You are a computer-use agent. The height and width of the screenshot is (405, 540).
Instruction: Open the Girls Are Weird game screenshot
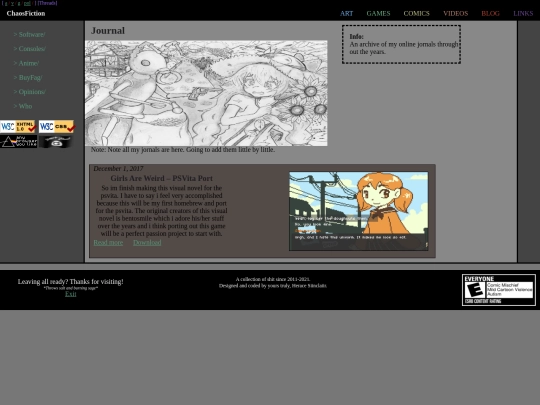(359, 211)
